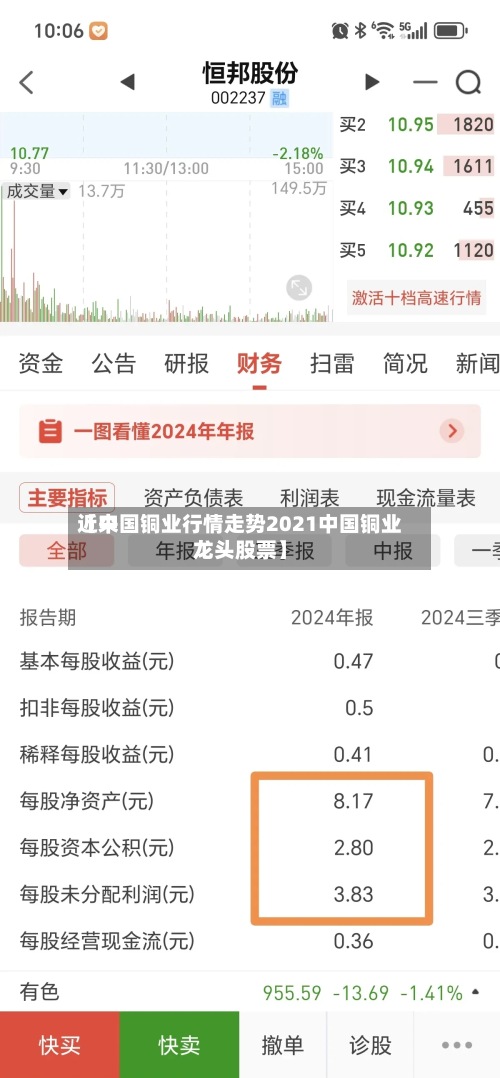Tap the Bluetooth icon in the status bar

(x=360, y=30)
